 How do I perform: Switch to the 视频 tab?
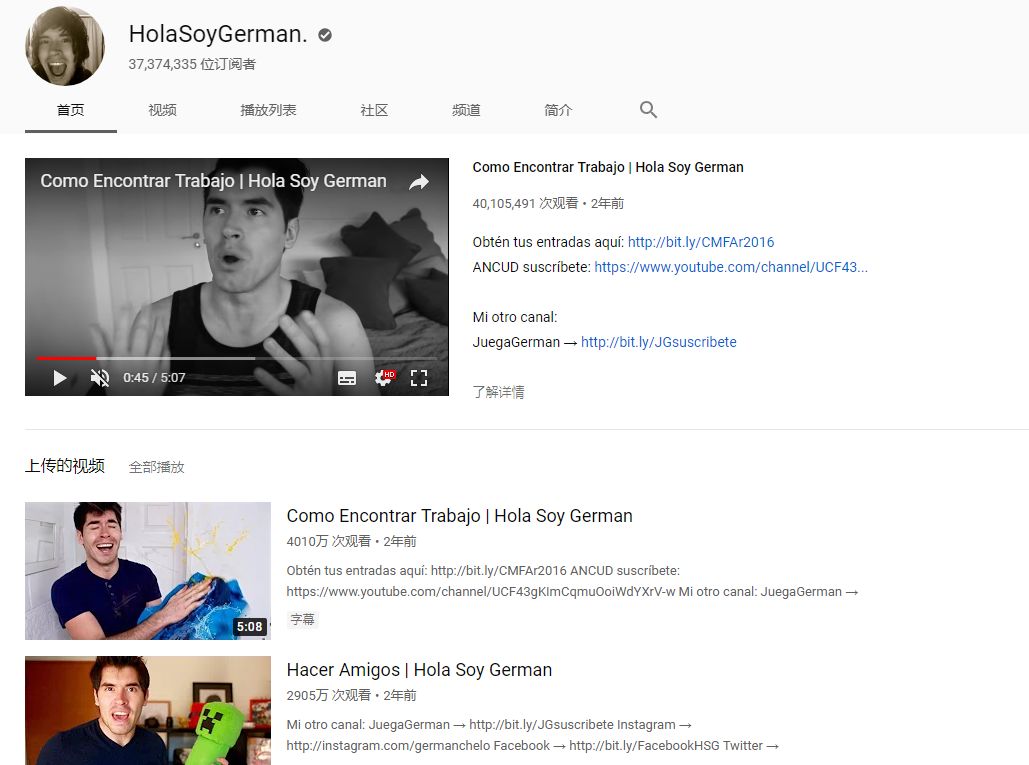tap(162, 110)
